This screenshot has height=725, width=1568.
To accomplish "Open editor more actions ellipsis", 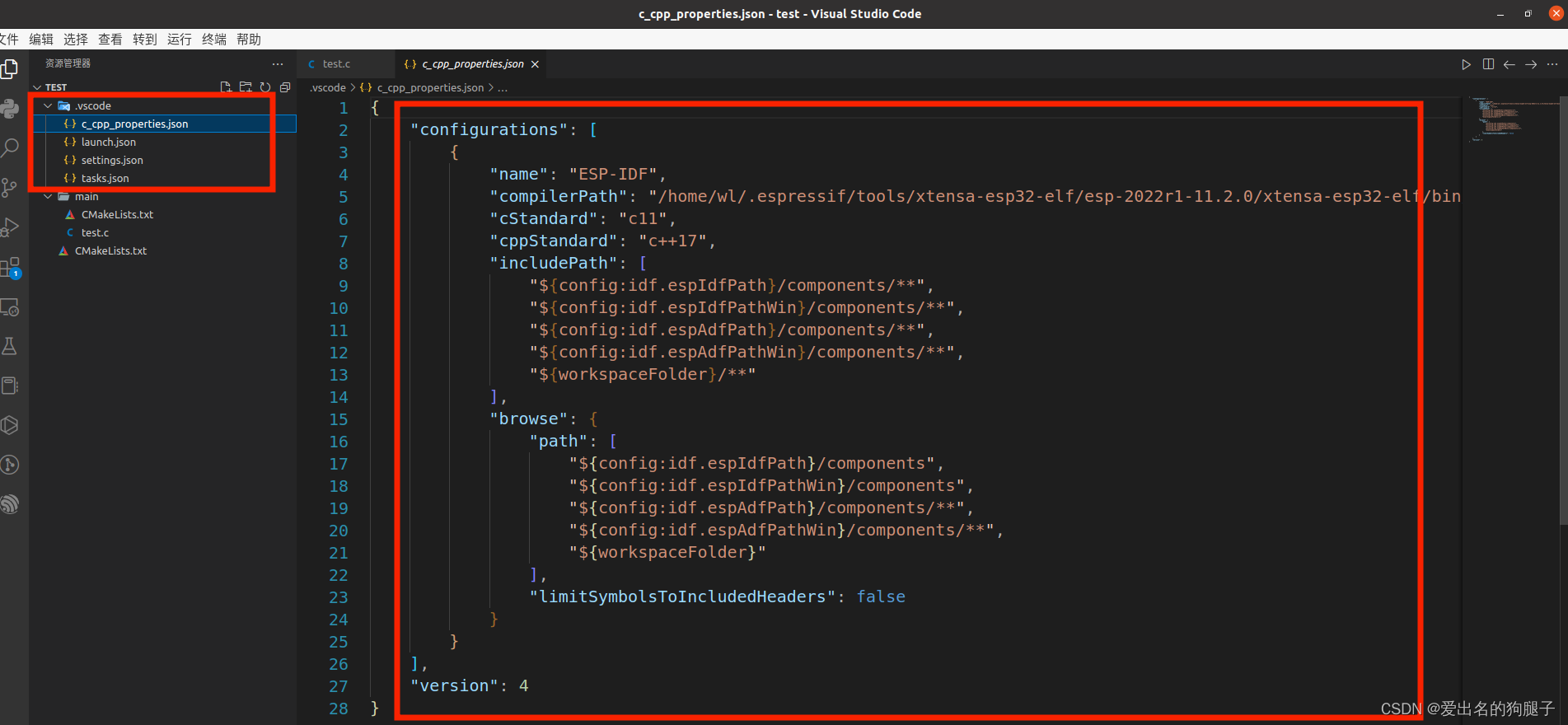I will (1552, 64).
